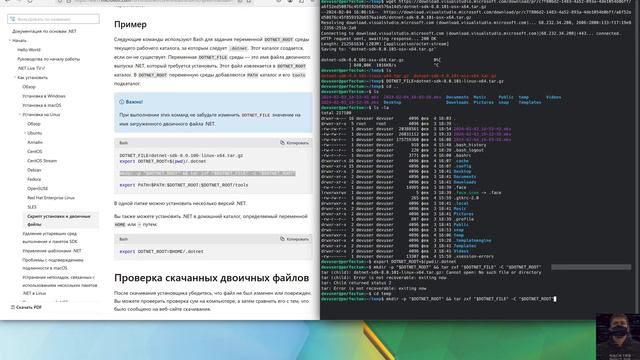Viewport: 640px width, 360px height.
Task: Click the 'DOTNET_FILE=dotnet-sdk' code line in the docs
Action: click(181, 156)
